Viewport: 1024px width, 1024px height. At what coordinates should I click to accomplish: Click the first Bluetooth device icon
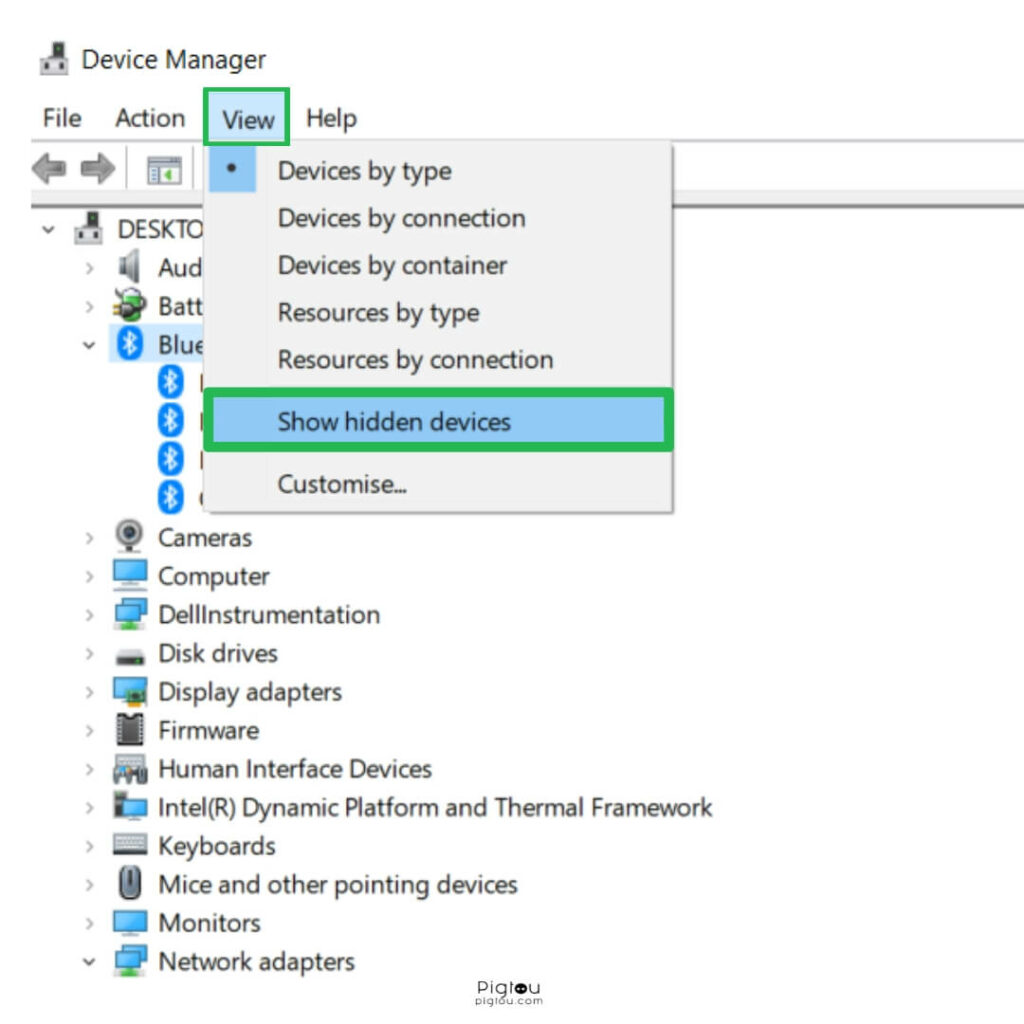coord(170,382)
